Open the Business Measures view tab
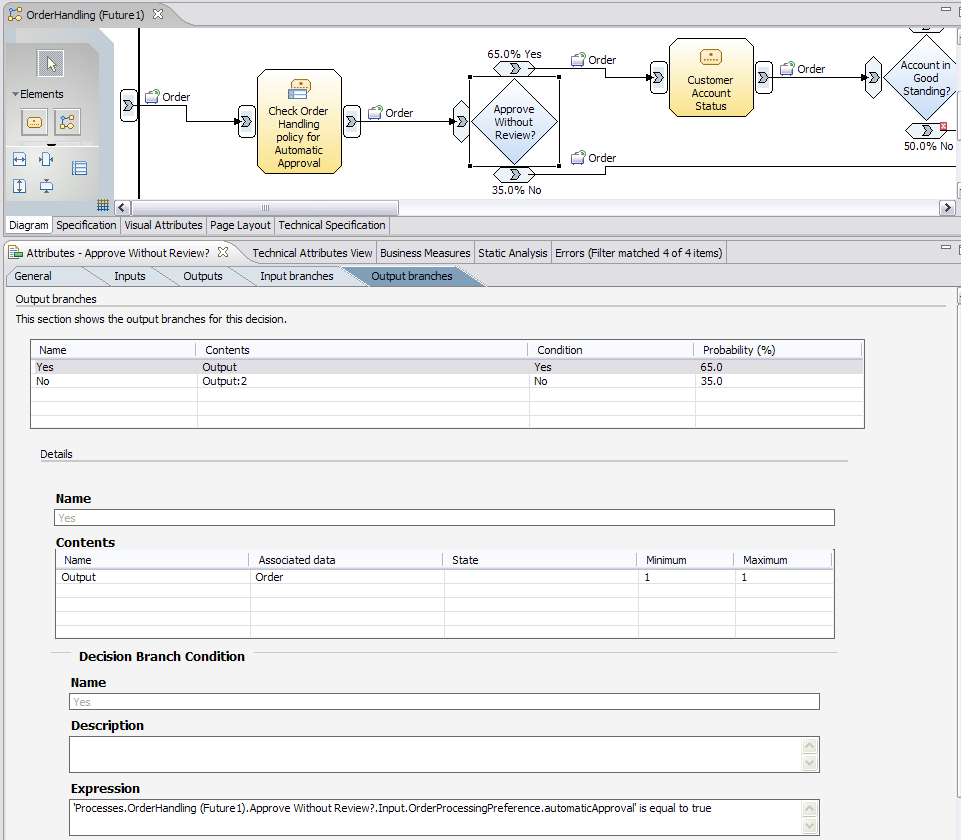 425,253
